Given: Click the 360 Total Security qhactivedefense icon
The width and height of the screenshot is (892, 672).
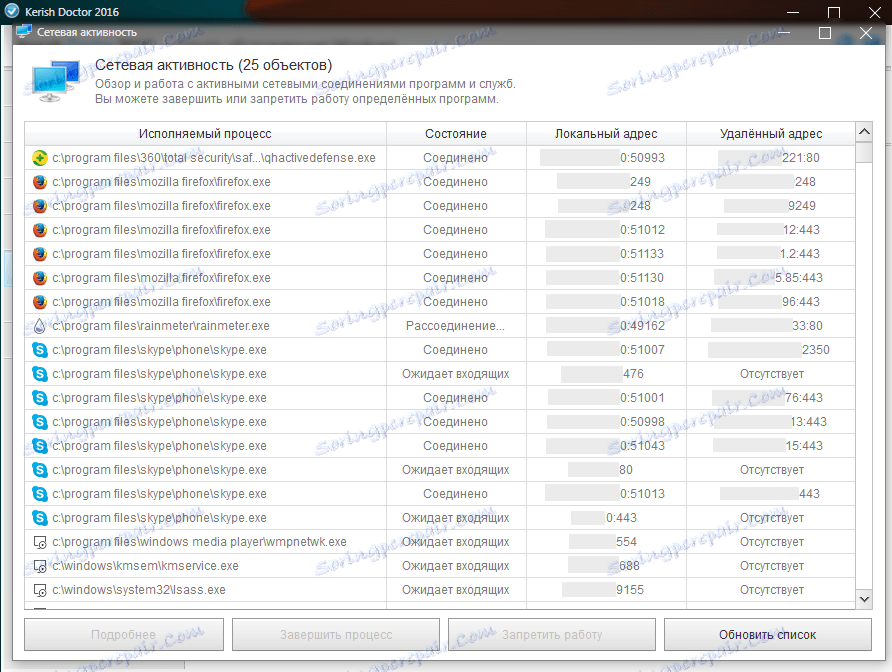Looking at the screenshot, I should (40, 158).
